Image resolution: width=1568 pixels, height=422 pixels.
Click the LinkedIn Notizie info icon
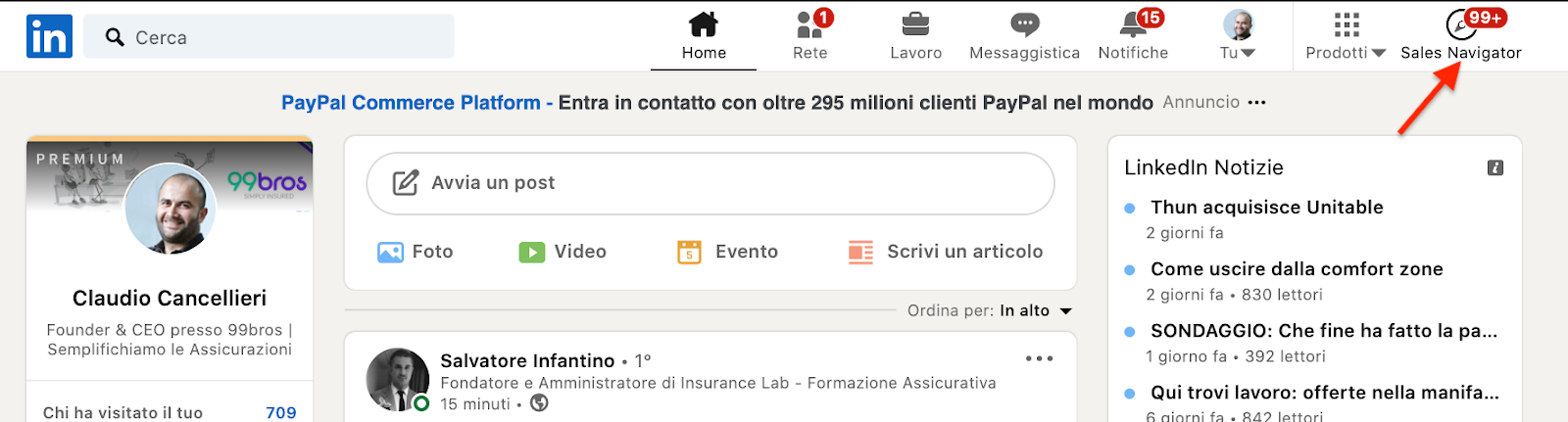pyautogui.click(x=1494, y=168)
